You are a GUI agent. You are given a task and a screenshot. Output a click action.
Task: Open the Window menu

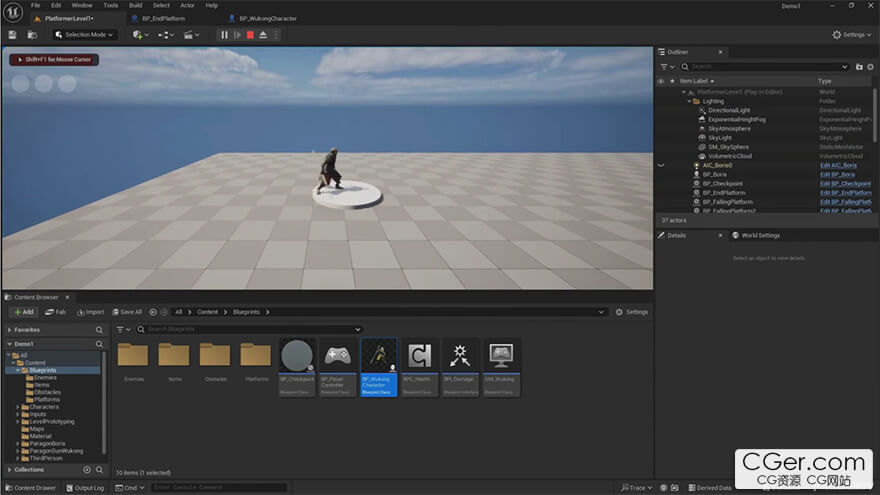82,5
